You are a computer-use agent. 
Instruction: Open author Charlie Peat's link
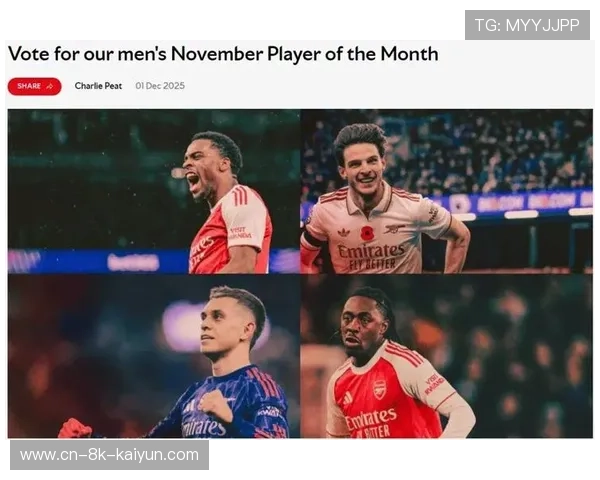pos(98,86)
